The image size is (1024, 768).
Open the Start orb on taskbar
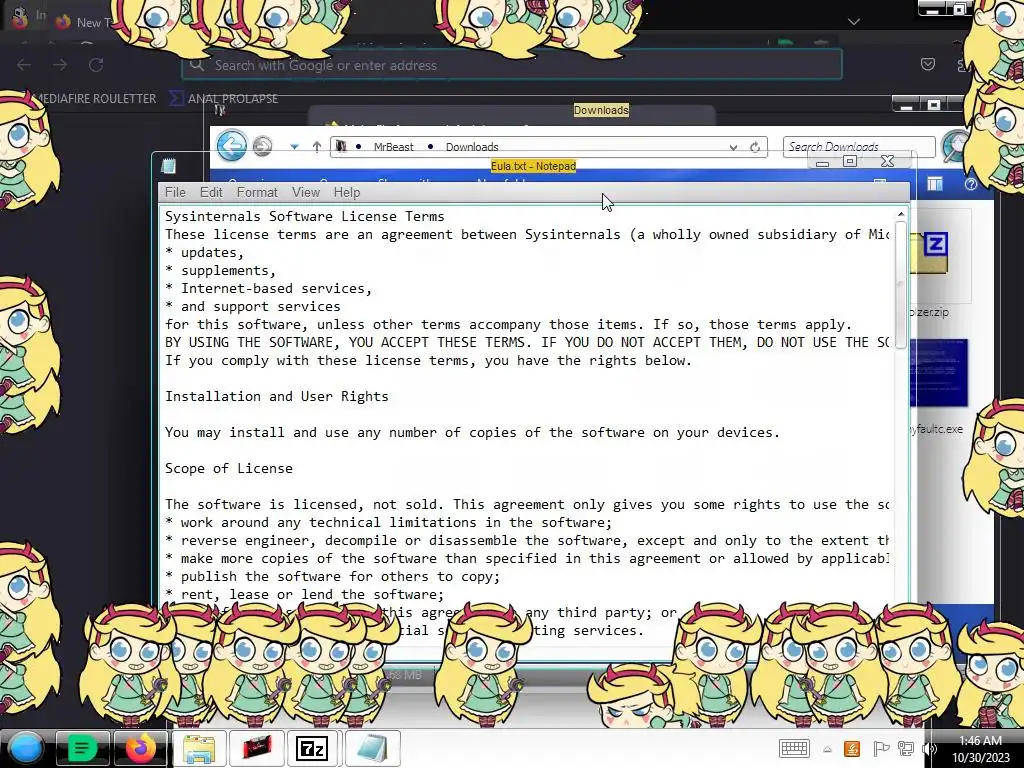[x=25, y=748]
